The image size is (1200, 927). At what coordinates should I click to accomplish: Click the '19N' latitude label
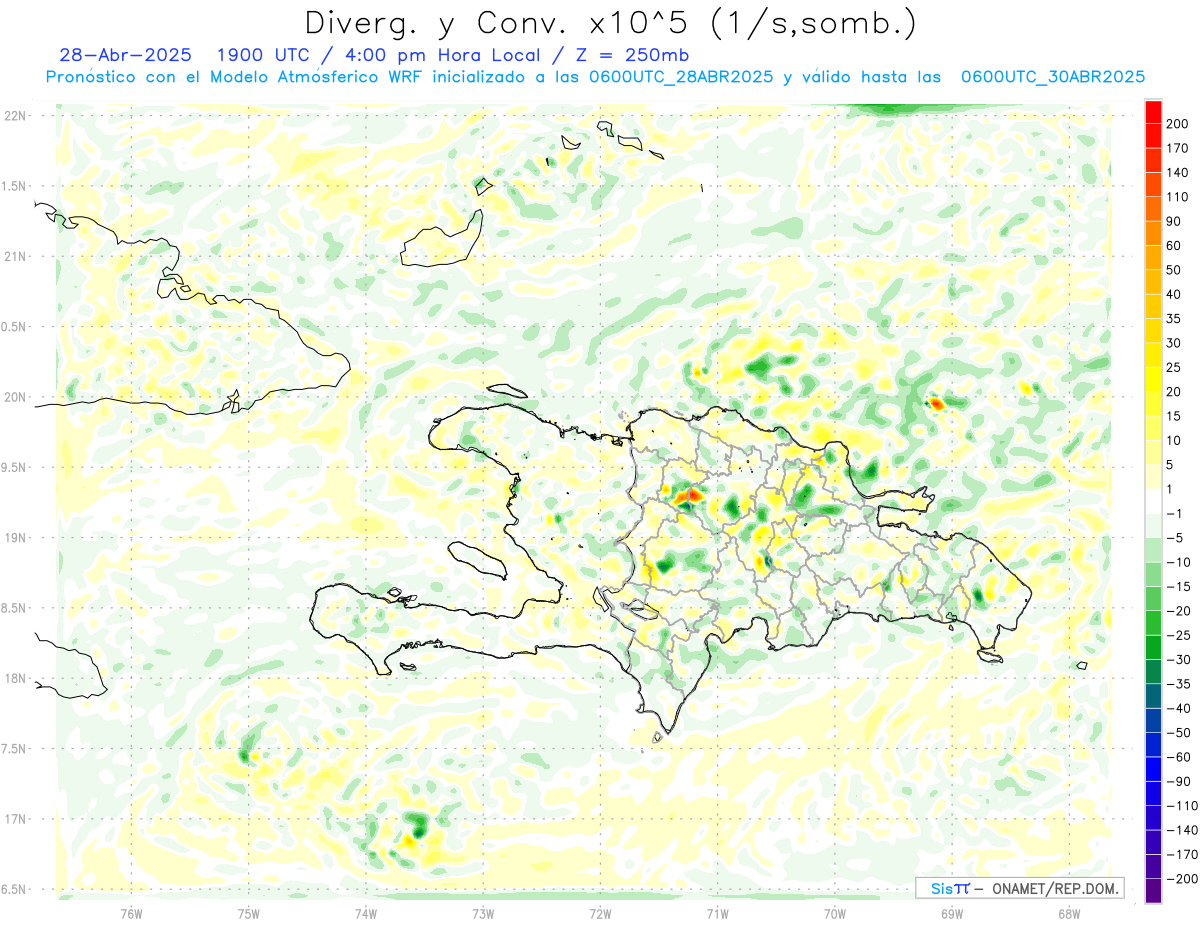click(x=15, y=538)
